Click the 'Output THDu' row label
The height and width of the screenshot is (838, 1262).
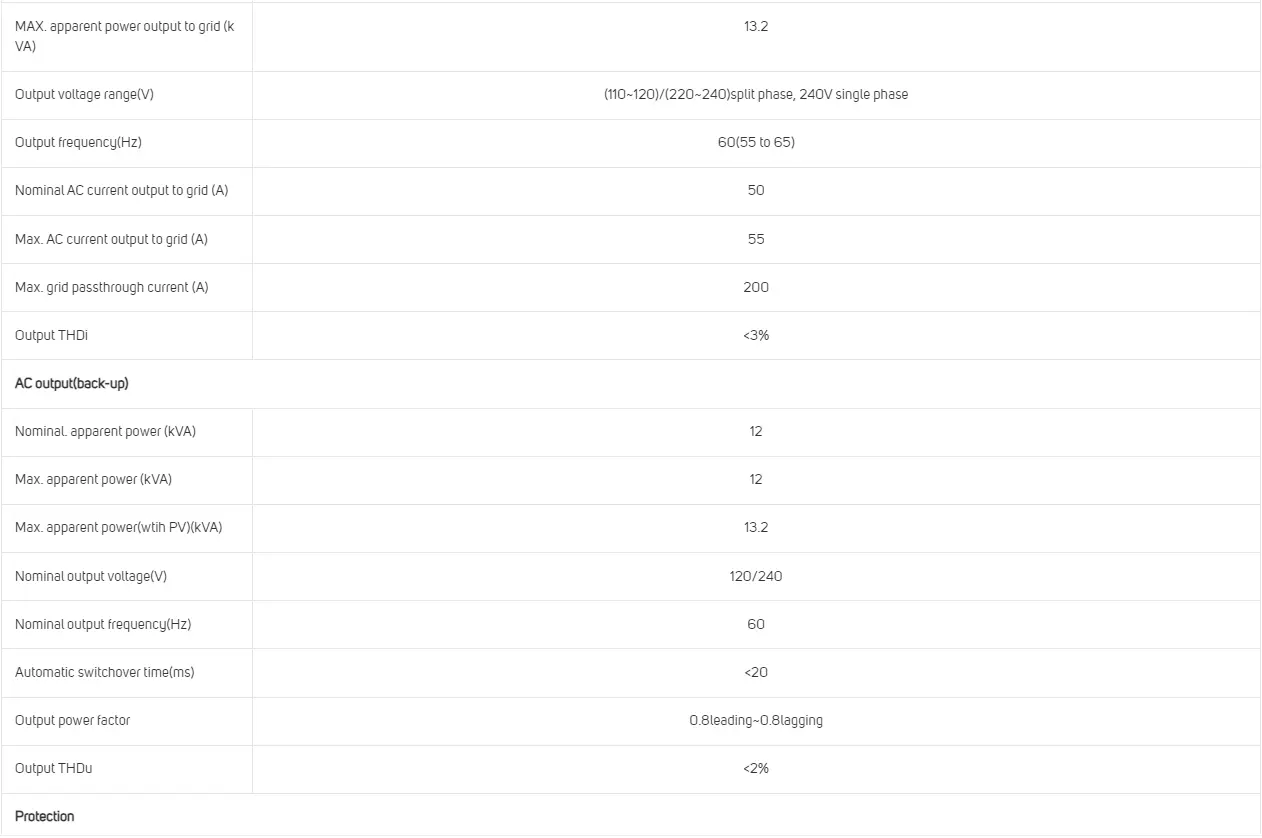(x=53, y=768)
